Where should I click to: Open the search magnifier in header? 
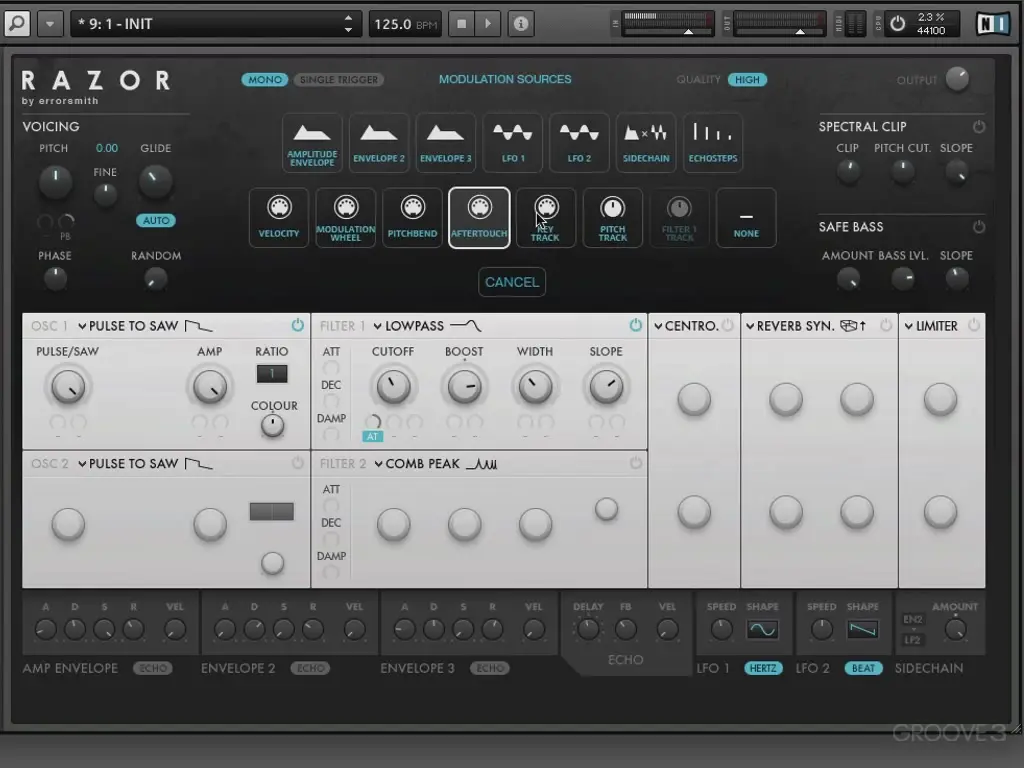click(17, 24)
